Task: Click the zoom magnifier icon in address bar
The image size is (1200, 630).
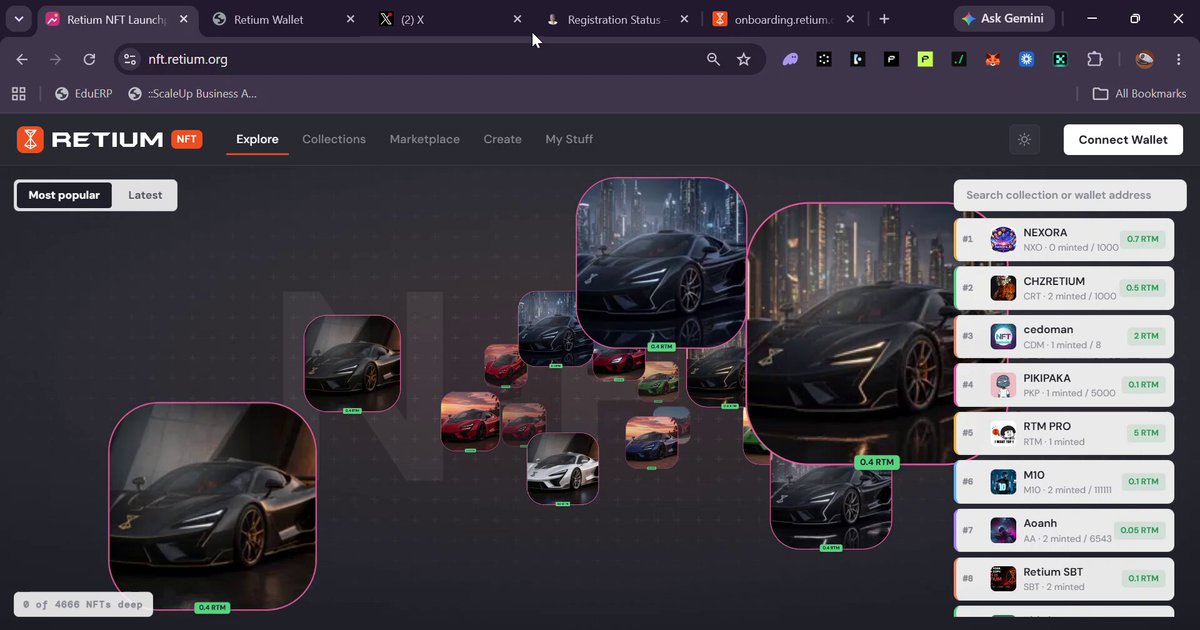Action: coord(713,59)
